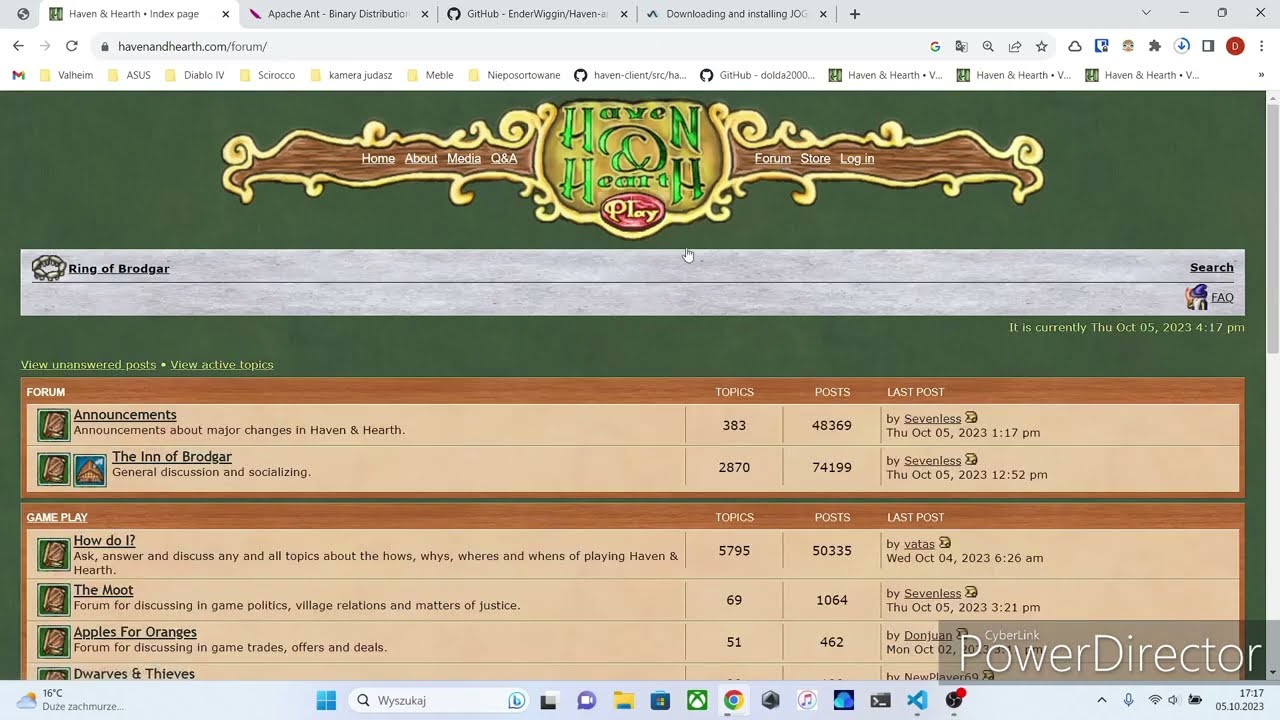Open a new browser tab
Screen dimensions: 1280x720
pyautogui.click(x=854, y=14)
